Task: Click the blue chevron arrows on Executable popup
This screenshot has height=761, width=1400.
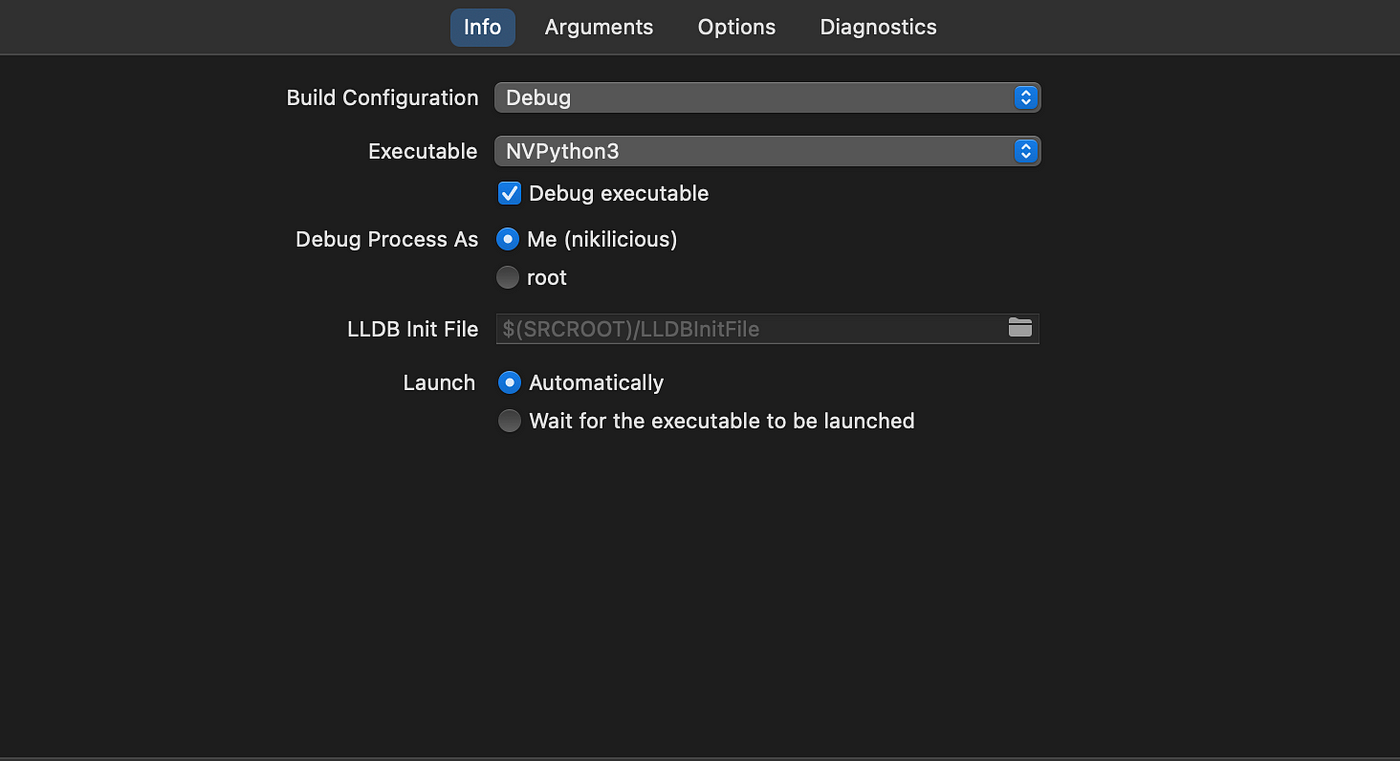Action: pyautogui.click(x=1025, y=151)
